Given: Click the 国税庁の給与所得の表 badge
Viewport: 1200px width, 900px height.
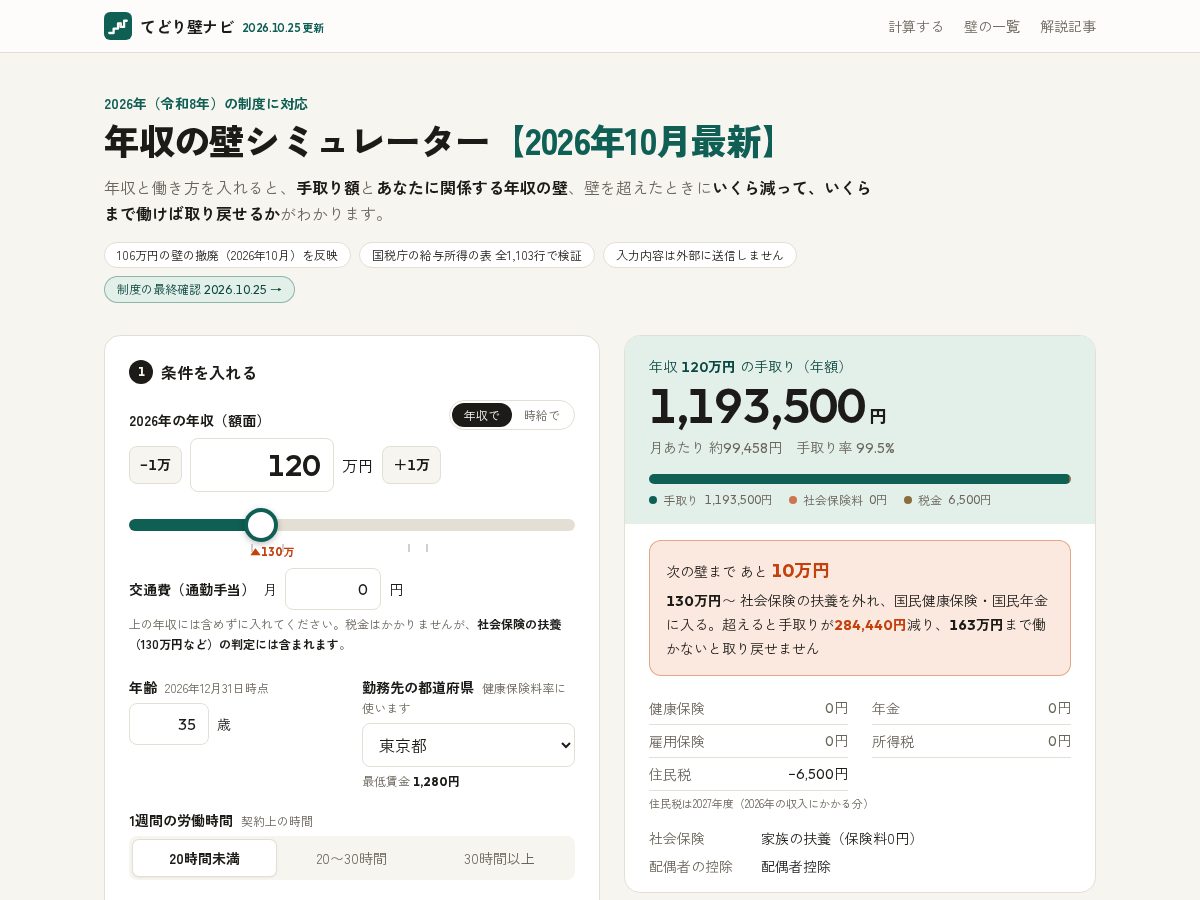Looking at the screenshot, I should coord(477,255).
